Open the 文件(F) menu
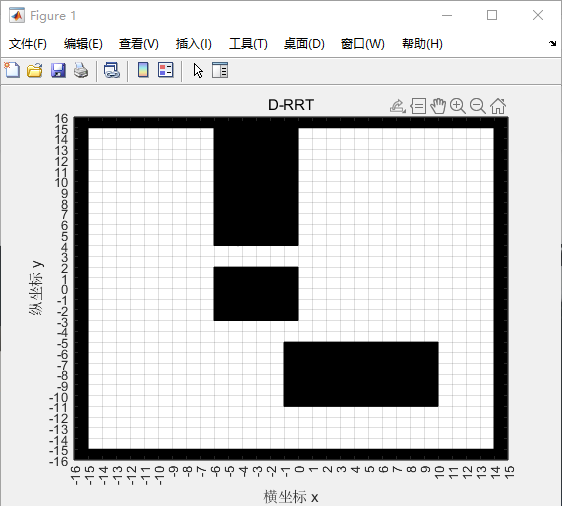The height and width of the screenshot is (506, 562). (28, 44)
